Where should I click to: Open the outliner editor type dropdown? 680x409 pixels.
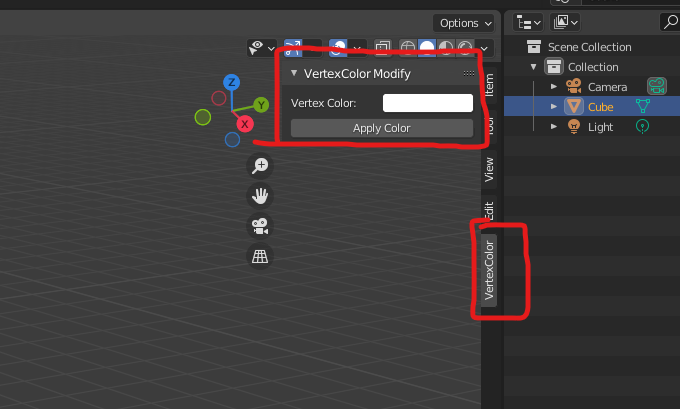[x=528, y=22]
